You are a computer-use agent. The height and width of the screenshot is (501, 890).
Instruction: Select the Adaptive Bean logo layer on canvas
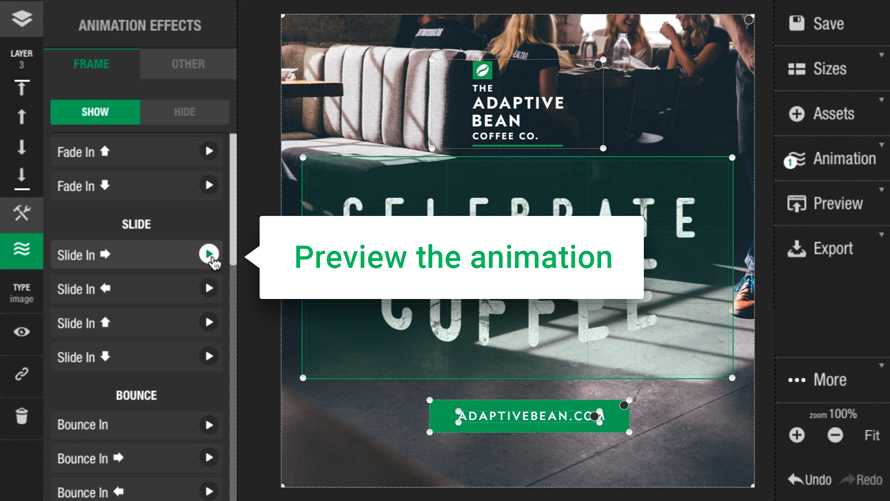[517, 103]
